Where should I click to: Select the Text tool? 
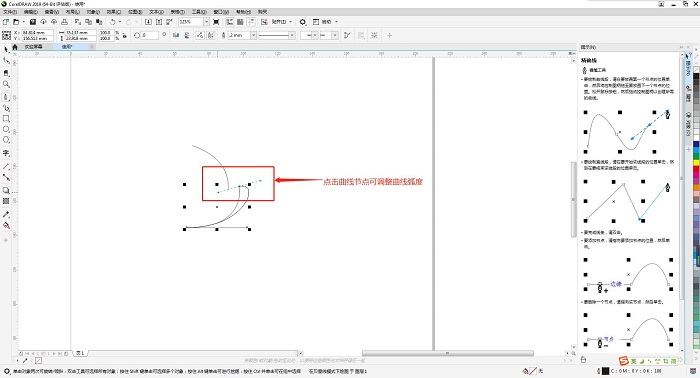6,153
